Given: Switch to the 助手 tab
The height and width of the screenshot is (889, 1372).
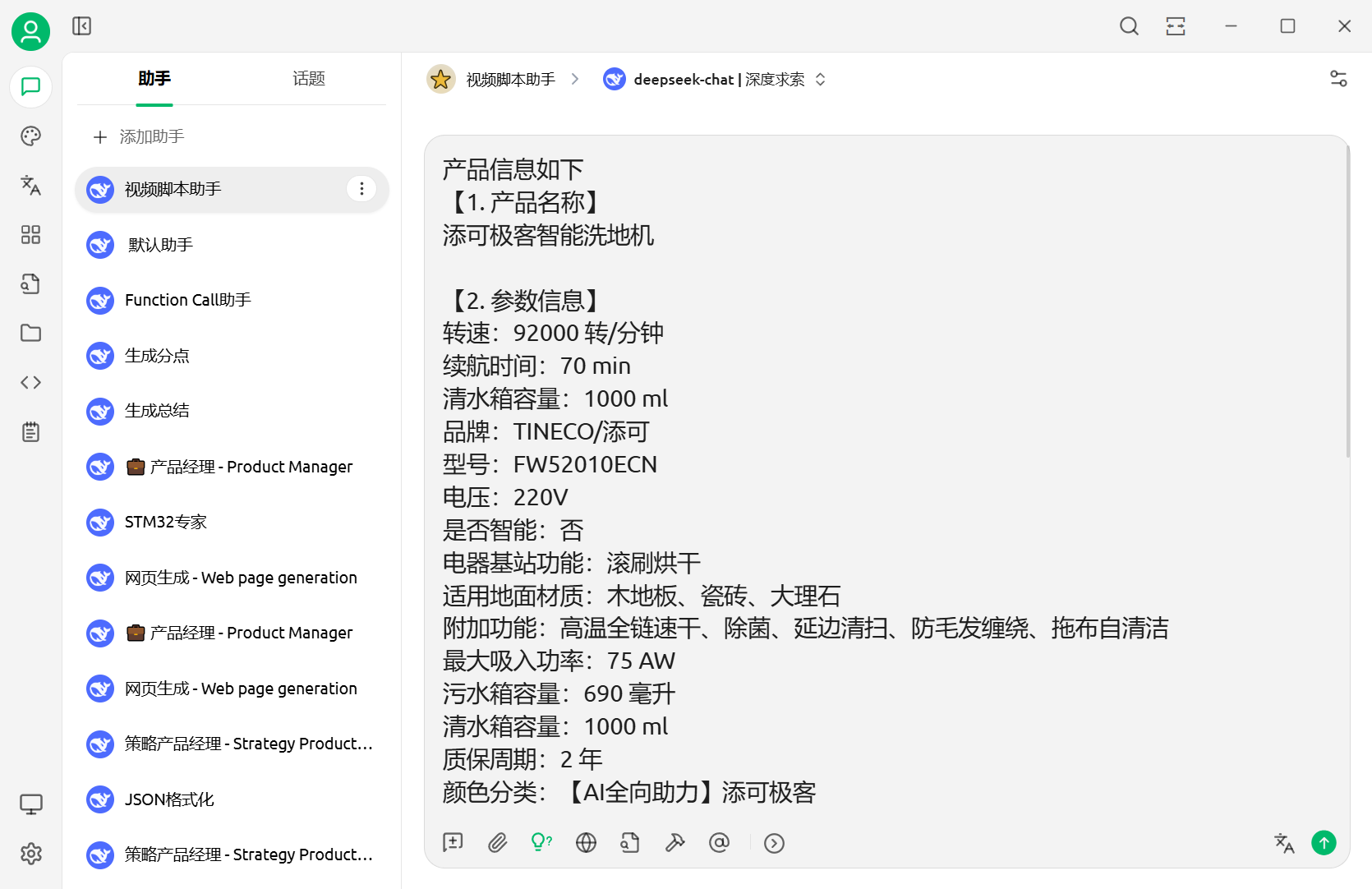Looking at the screenshot, I should tap(154, 79).
